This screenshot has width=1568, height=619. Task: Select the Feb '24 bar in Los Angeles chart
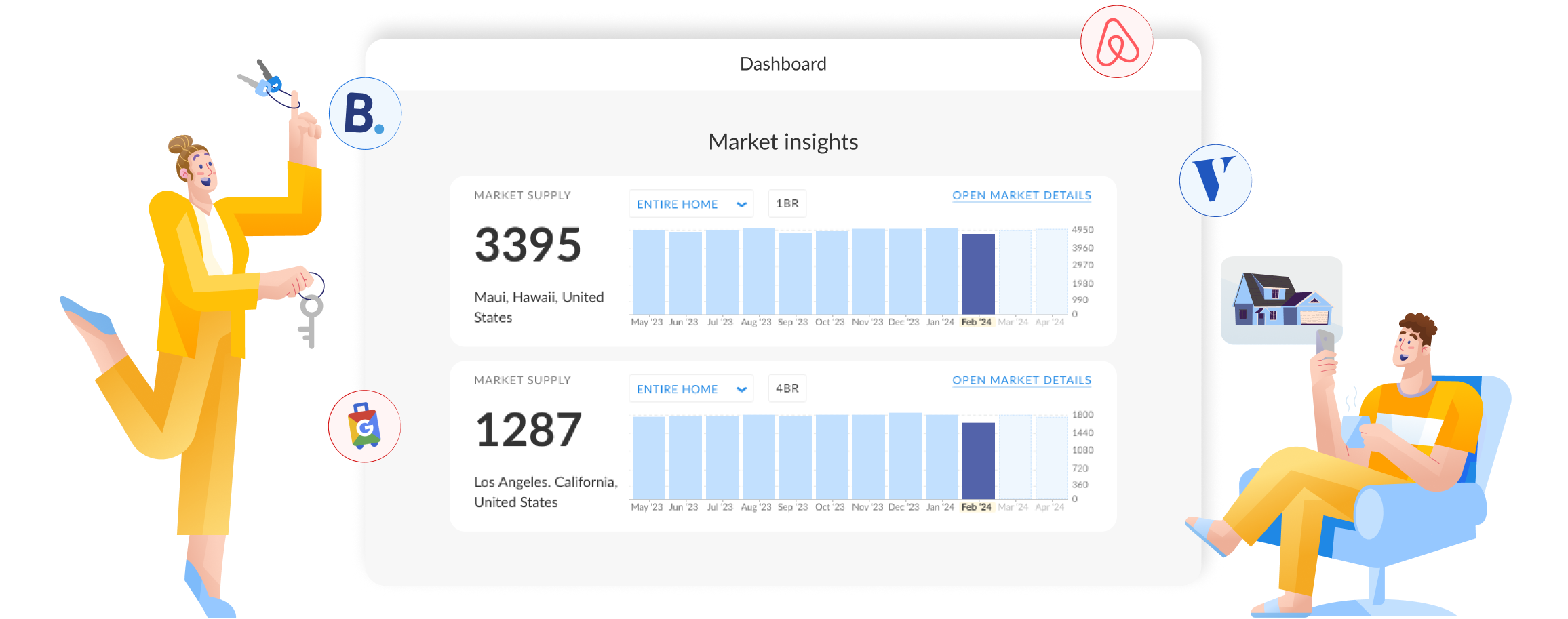coord(979,461)
